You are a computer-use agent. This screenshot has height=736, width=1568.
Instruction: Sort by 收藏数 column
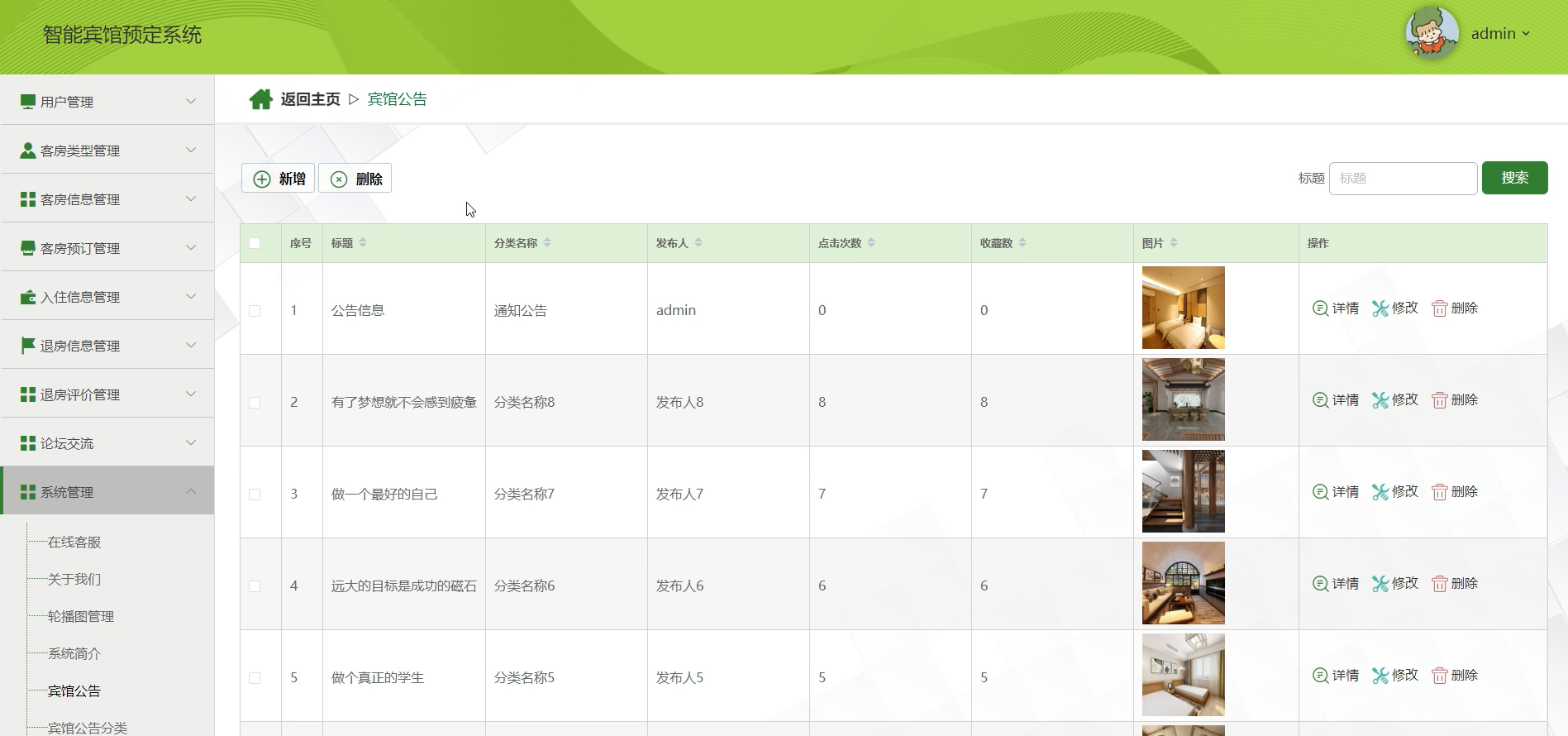(x=1022, y=243)
